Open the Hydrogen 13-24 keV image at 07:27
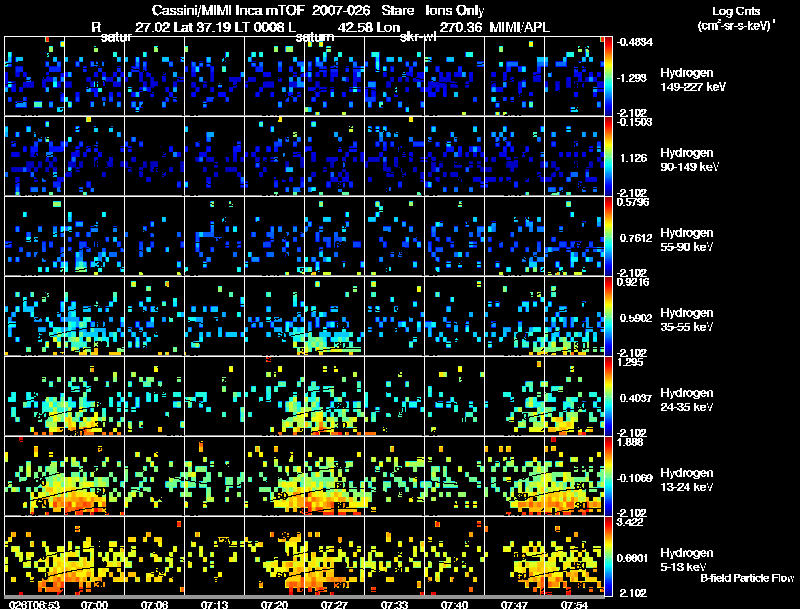 click(335, 476)
